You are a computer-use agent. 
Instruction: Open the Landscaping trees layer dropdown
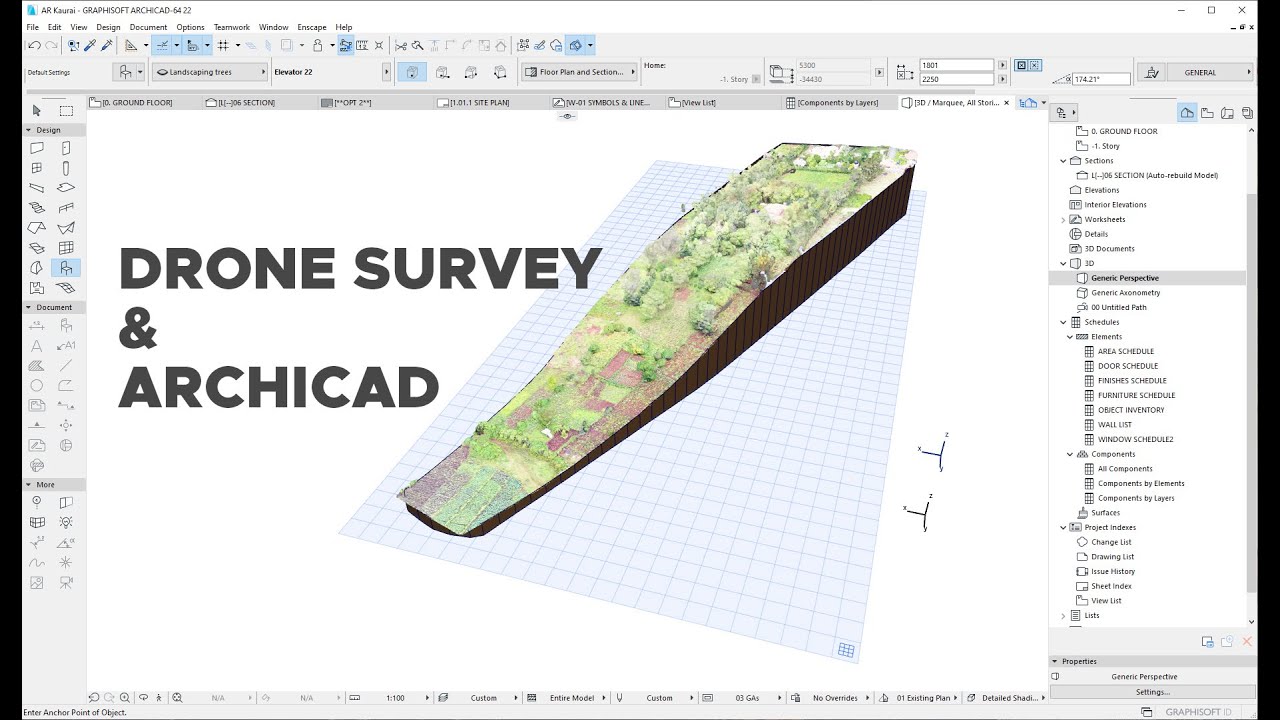click(210, 72)
